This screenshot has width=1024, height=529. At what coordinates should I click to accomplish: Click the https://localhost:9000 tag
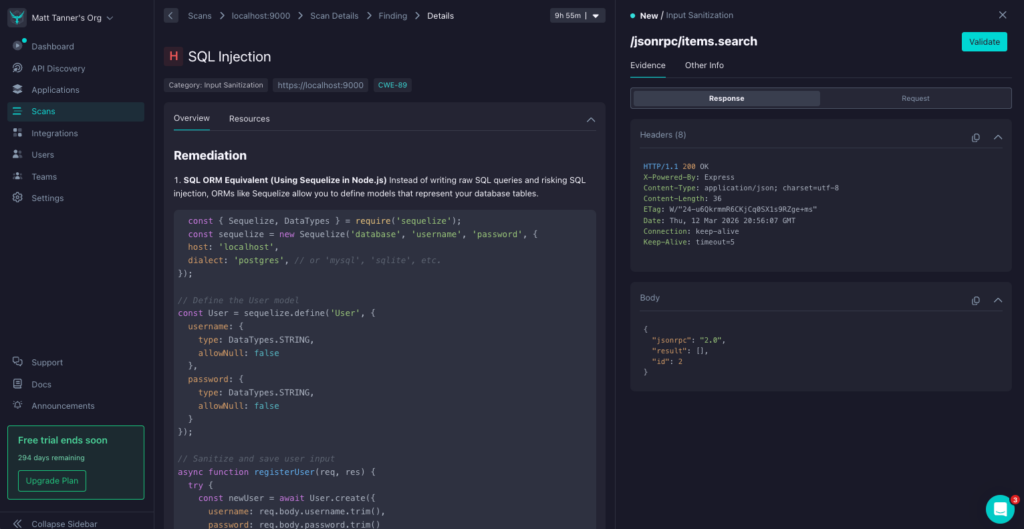tap(320, 85)
